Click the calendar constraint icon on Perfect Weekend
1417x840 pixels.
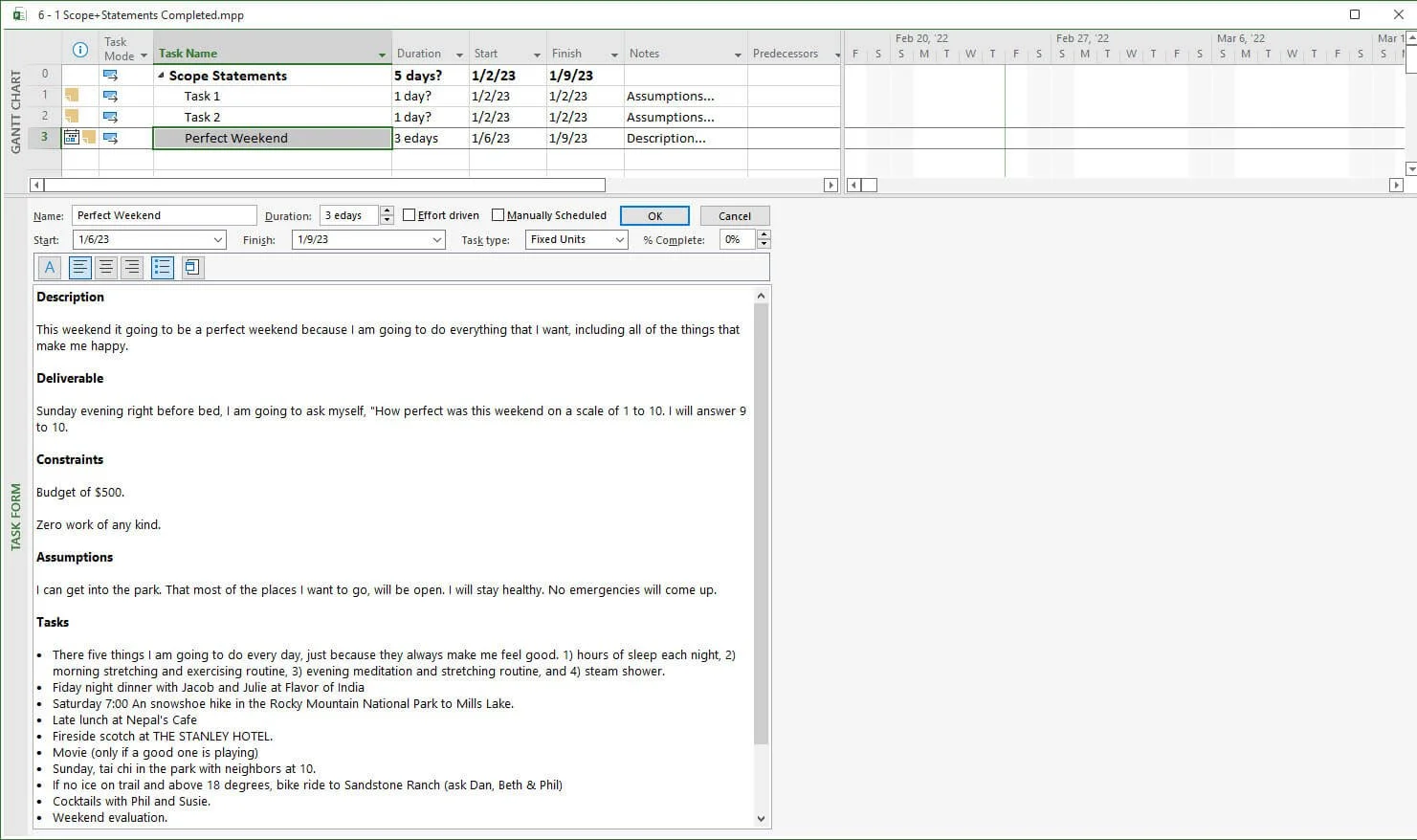pos(72,136)
